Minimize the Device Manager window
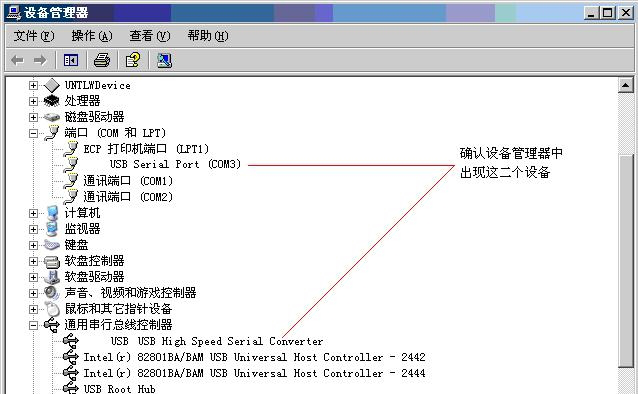Image resolution: width=638 pixels, height=409 pixels. click(x=591, y=13)
